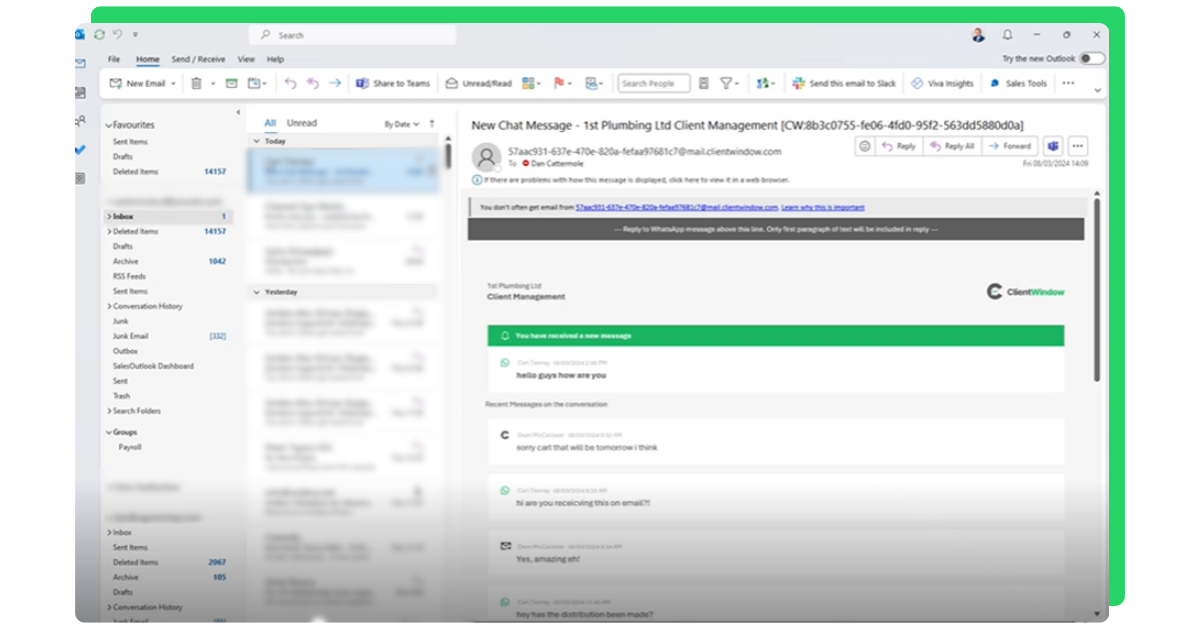
Task: Click the ribbon Forward arrow icon
Action: [335, 84]
